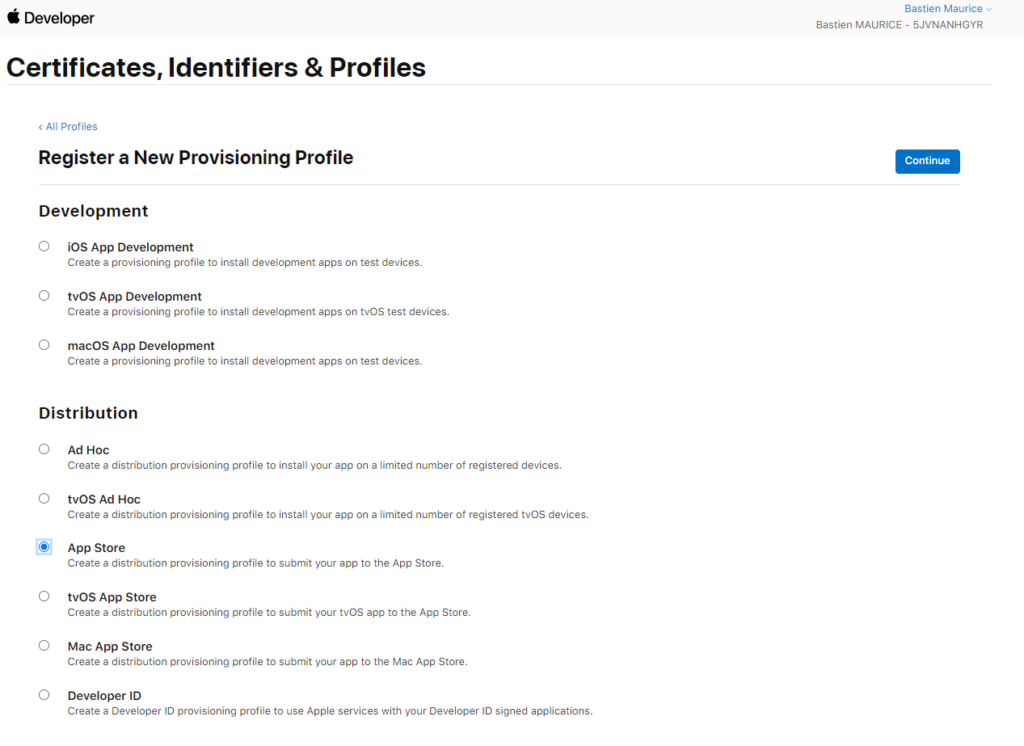Click the Distribution section heading
Screen dimensions: 1024x746
[x=88, y=413]
